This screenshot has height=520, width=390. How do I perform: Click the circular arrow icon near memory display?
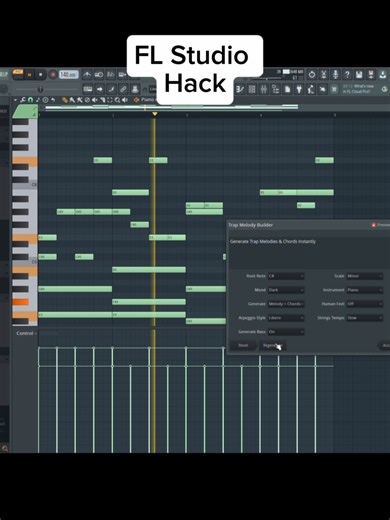coord(312,74)
